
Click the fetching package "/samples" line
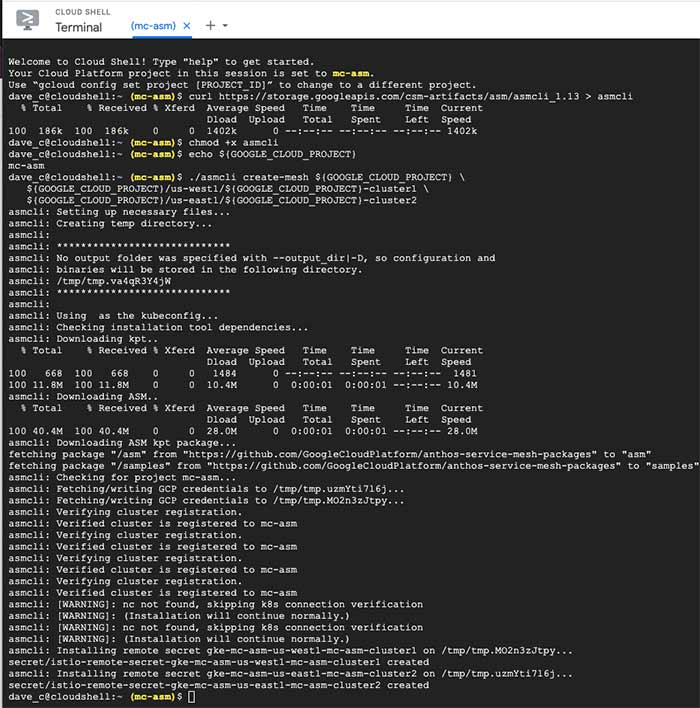point(353,466)
